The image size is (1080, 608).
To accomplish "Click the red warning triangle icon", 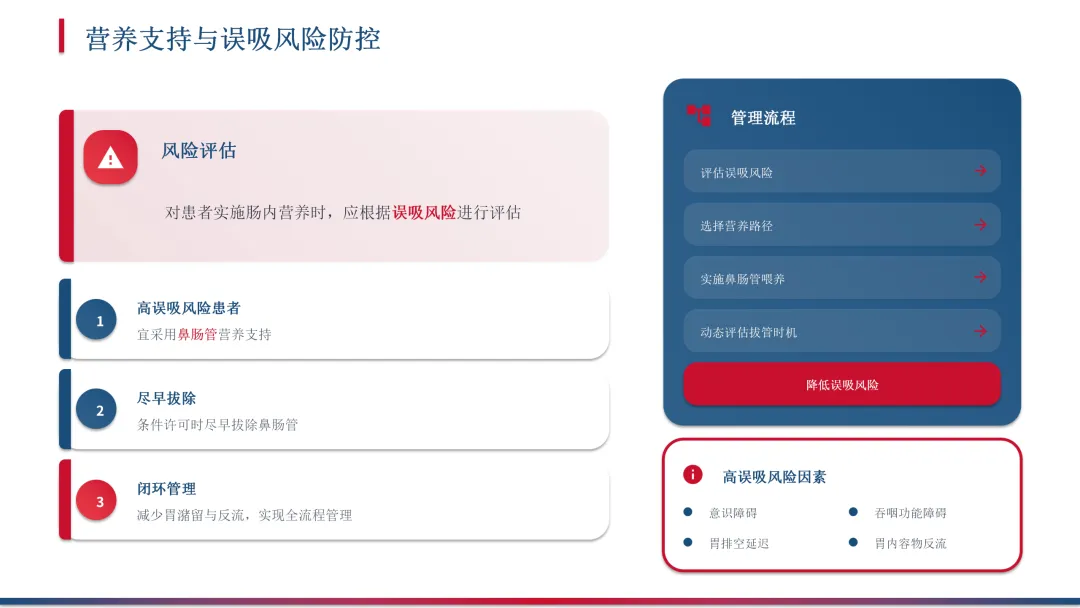I will [110, 157].
